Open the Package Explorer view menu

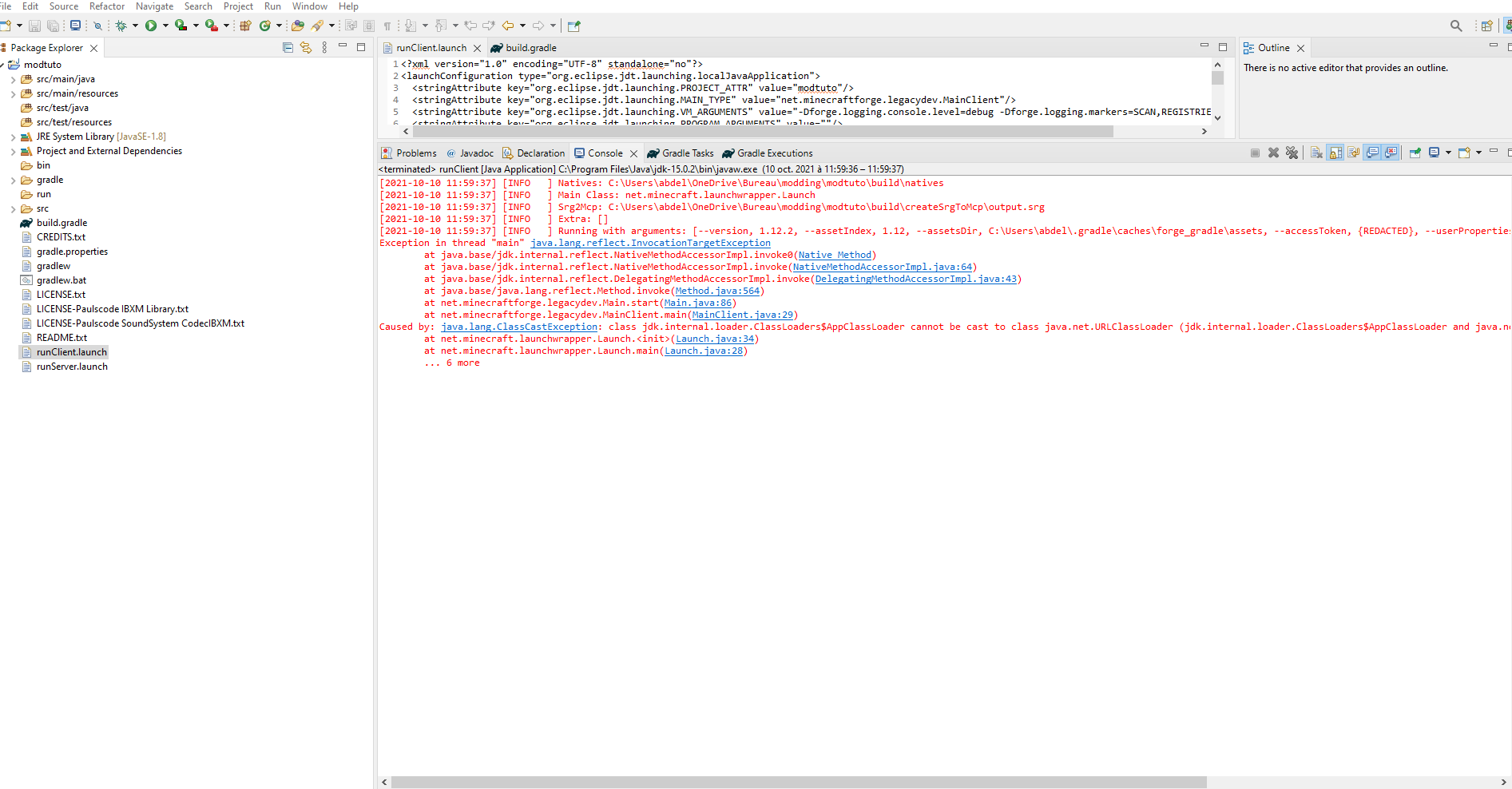(324, 48)
